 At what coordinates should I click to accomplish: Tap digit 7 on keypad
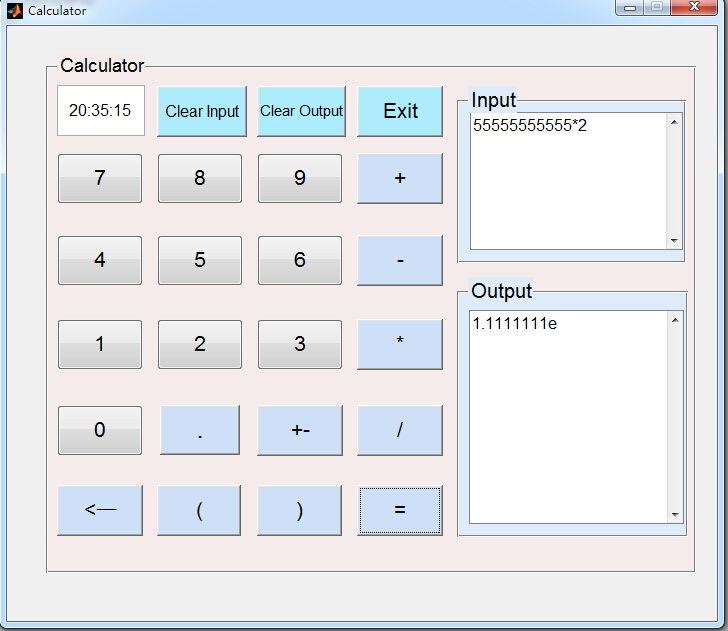(x=100, y=178)
